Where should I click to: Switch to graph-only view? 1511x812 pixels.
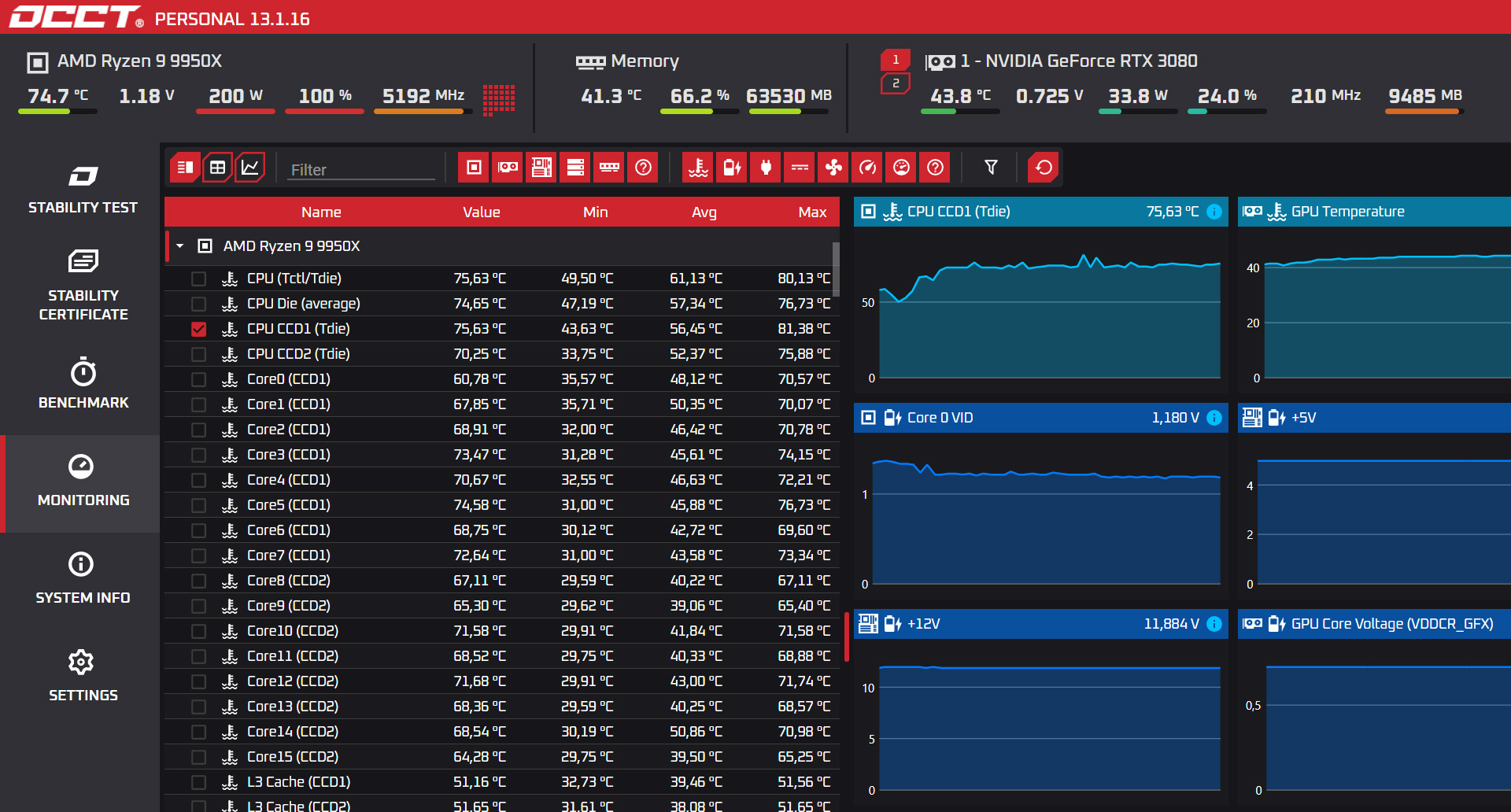click(249, 167)
